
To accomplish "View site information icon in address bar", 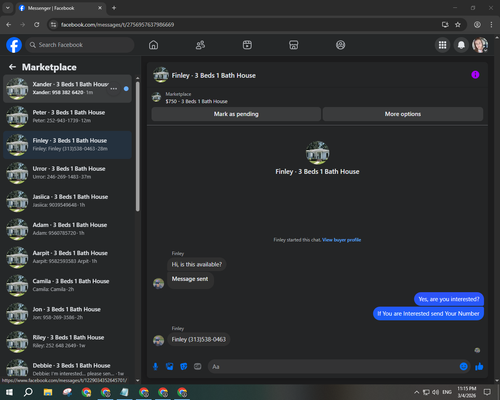I will click(53, 25).
